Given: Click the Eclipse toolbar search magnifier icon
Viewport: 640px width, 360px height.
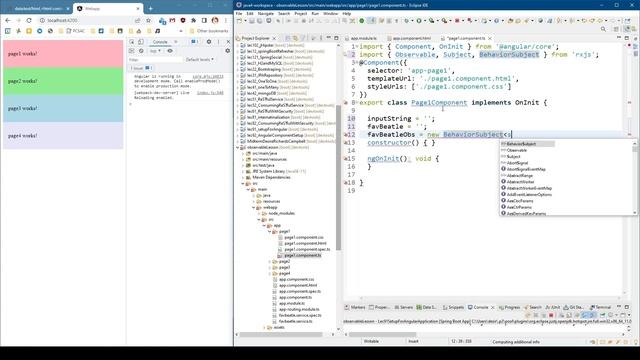Looking at the screenshot, I should point(603,29).
